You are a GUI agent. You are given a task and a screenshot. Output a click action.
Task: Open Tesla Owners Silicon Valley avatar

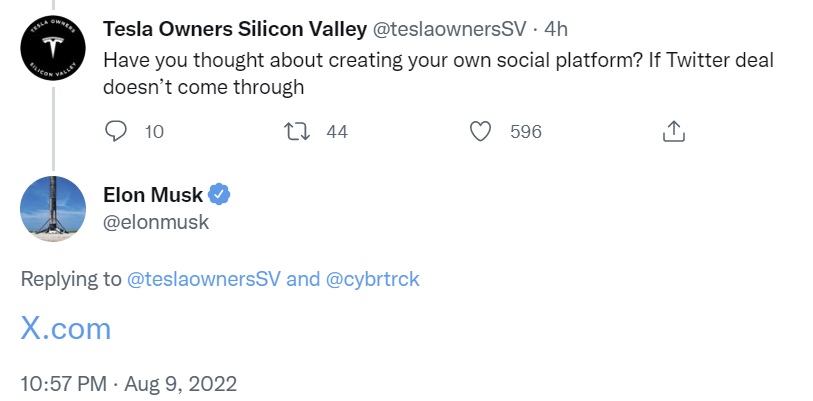tap(52, 52)
